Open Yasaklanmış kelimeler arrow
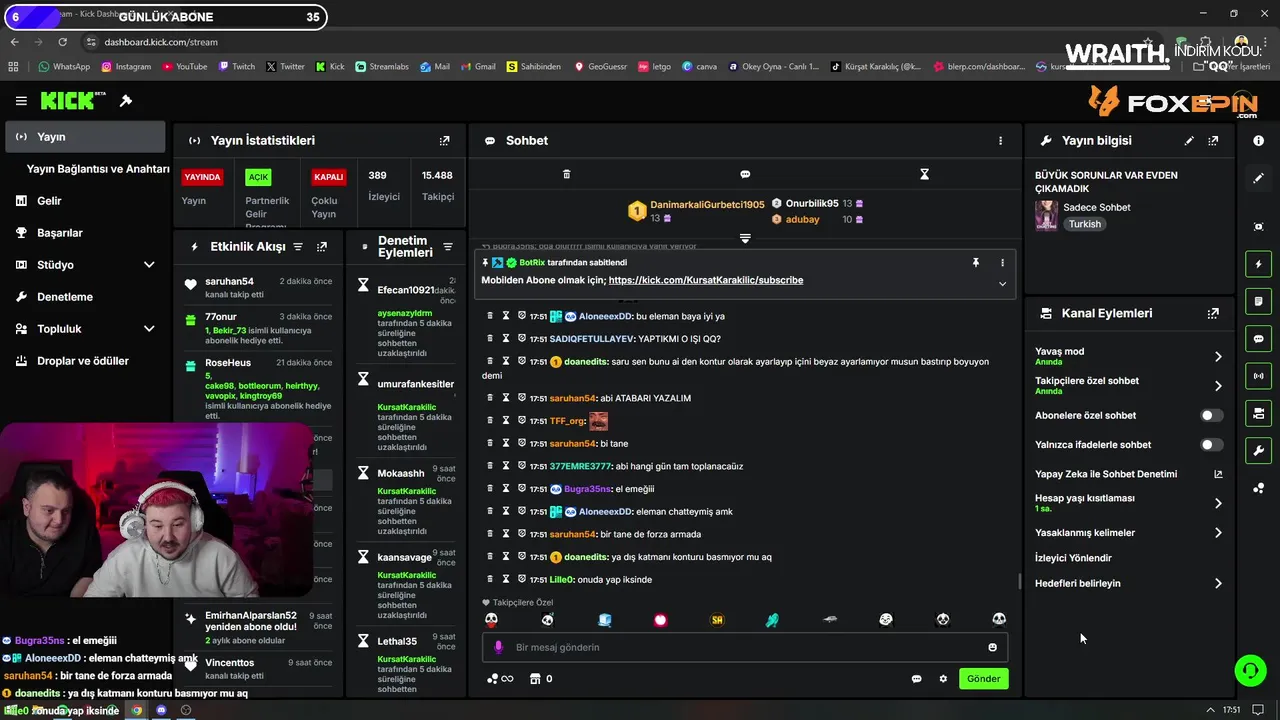The image size is (1280, 720). 1218,533
